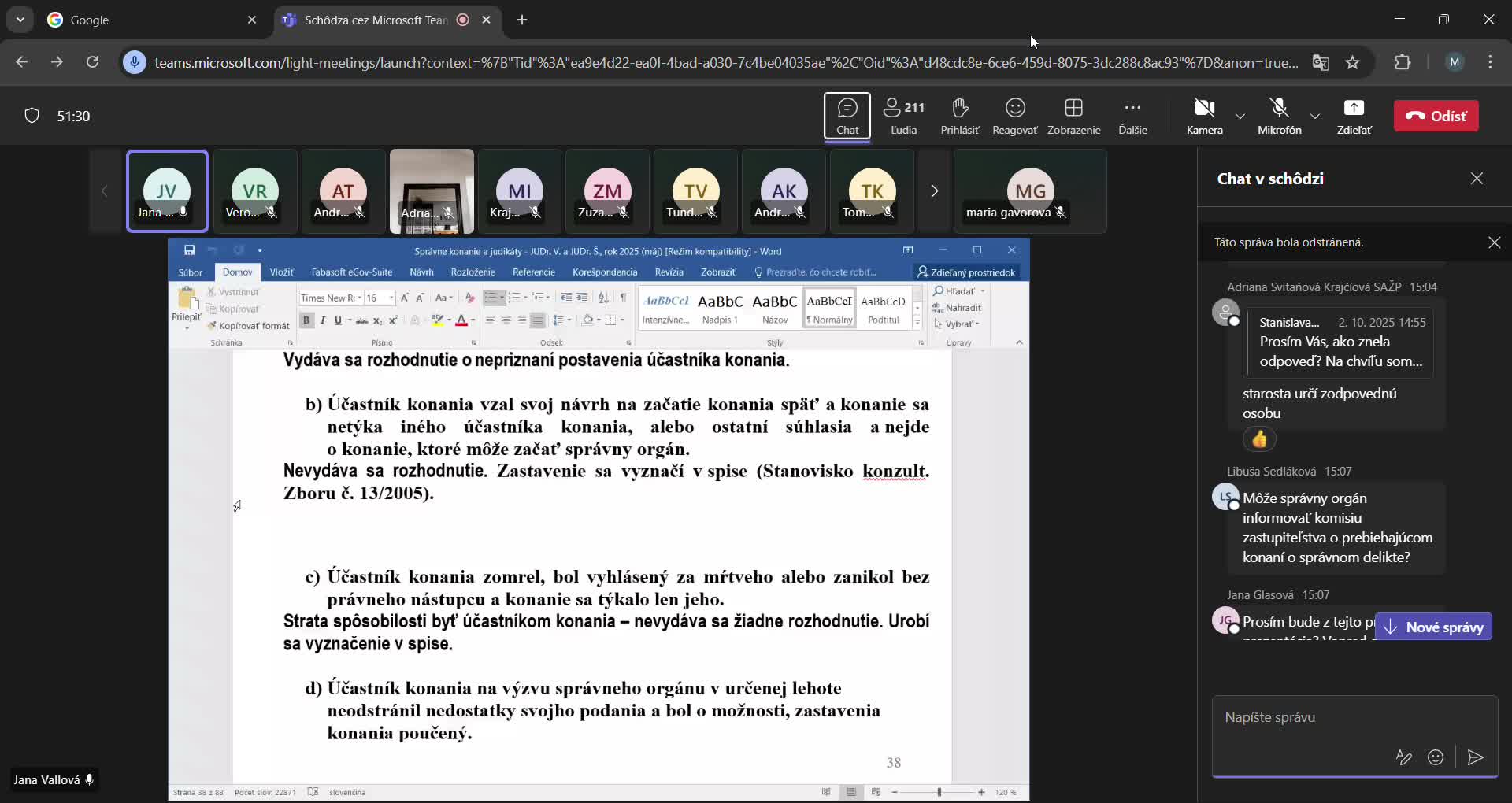
Task: Select the text highlight color tool
Action: (438, 320)
